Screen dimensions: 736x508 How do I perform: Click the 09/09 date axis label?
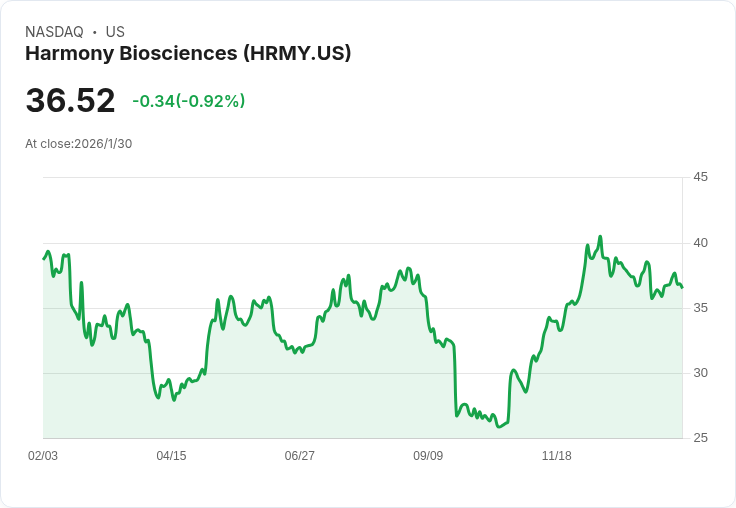point(428,455)
